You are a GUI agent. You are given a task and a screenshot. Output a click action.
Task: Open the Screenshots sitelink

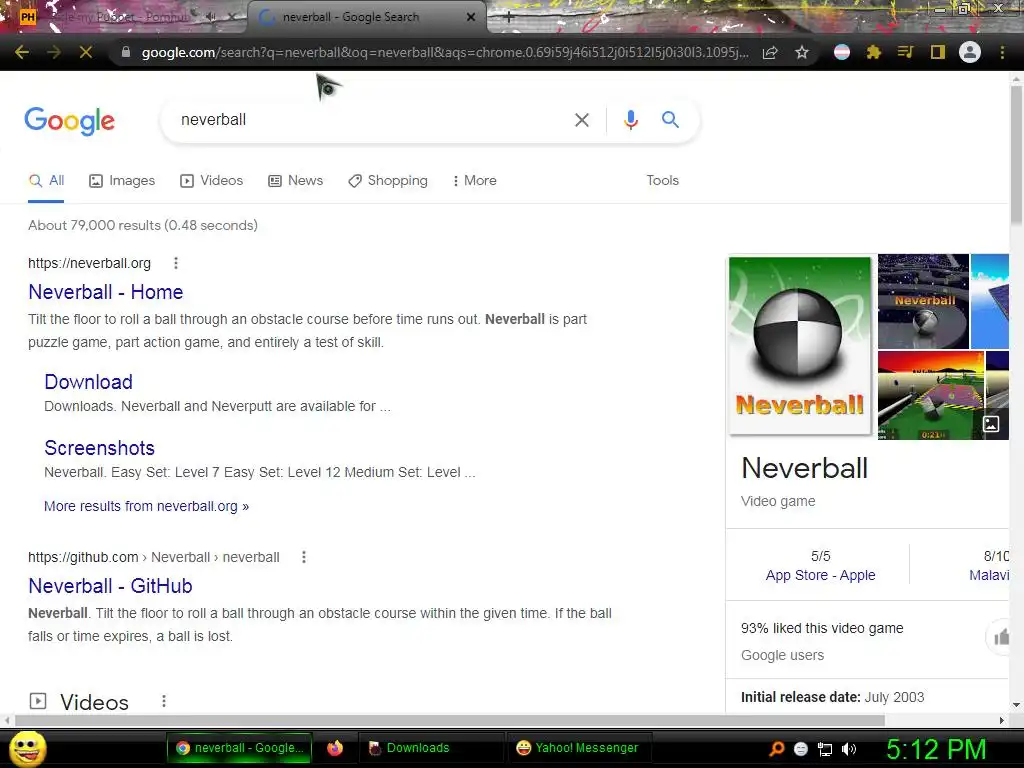pos(99,448)
